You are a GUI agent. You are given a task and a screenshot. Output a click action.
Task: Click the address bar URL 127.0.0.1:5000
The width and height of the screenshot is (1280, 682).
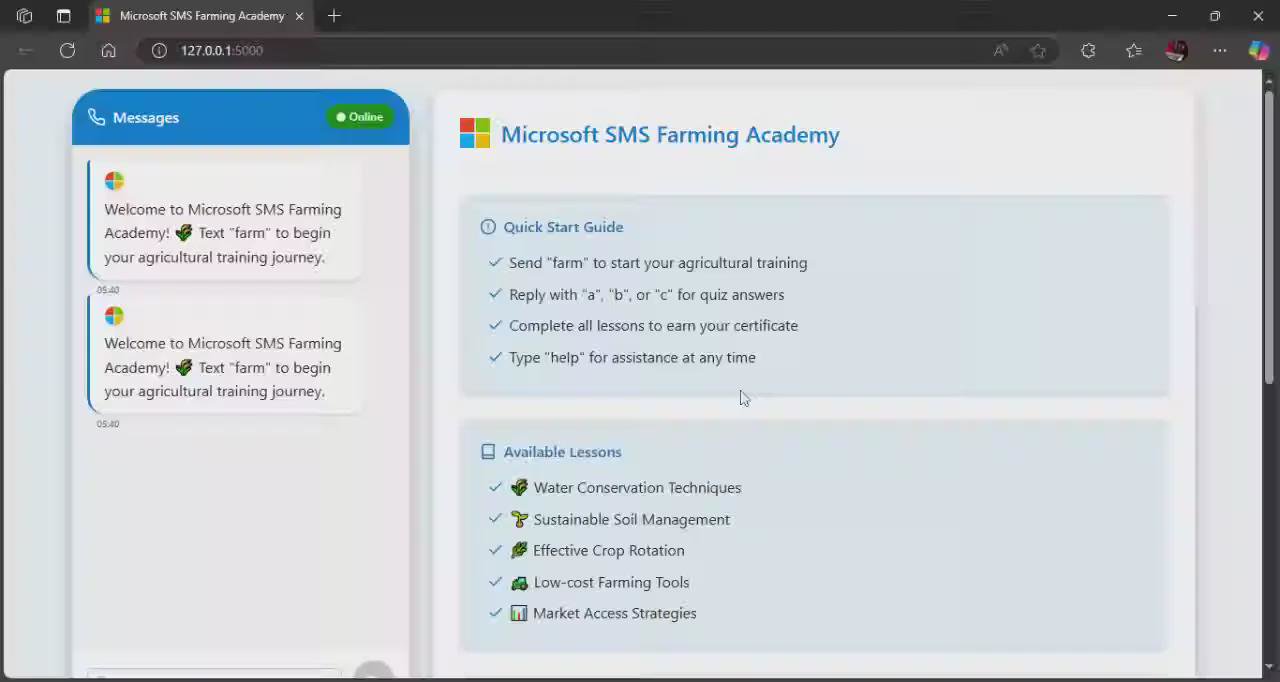point(222,50)
